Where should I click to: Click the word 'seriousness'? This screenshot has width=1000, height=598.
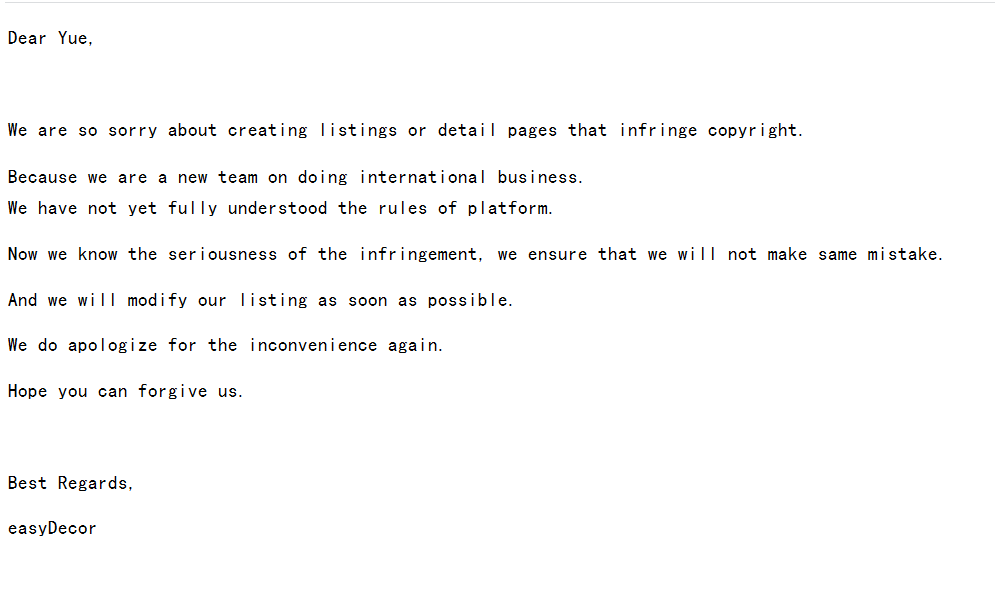(x=223, y=254)
